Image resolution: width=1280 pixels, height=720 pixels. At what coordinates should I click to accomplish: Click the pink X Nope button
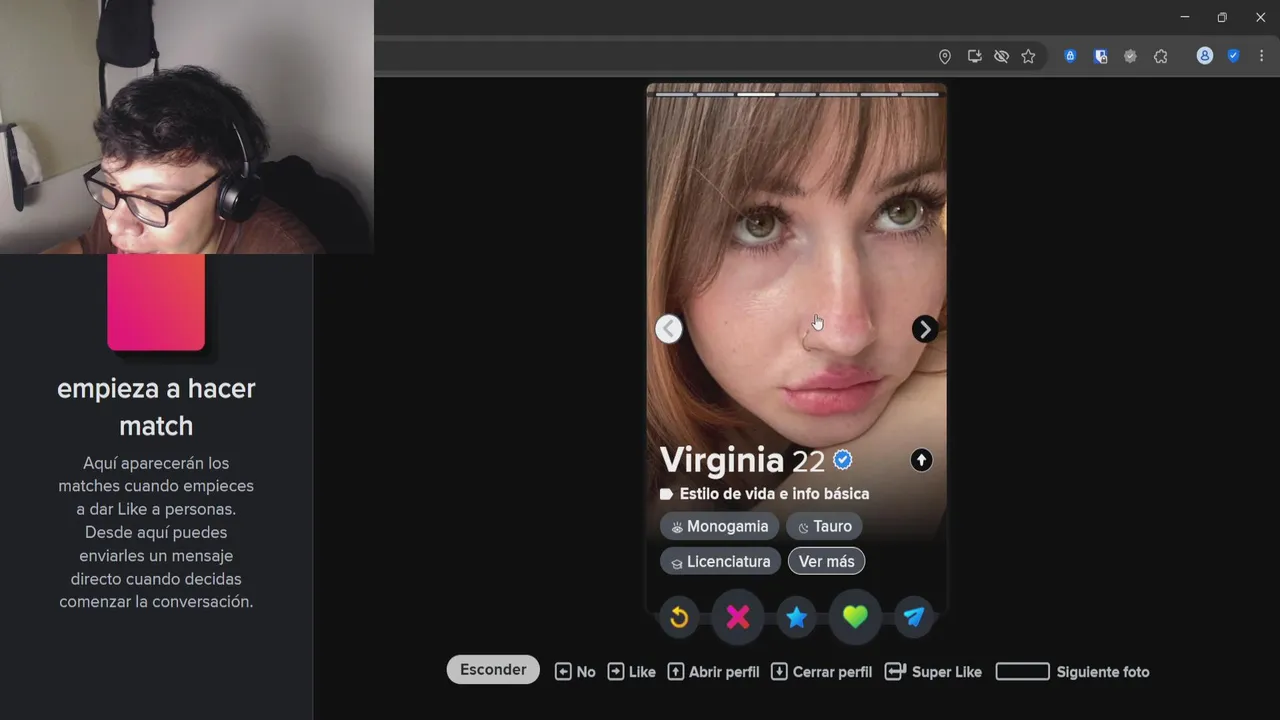(x=738, y=617)
